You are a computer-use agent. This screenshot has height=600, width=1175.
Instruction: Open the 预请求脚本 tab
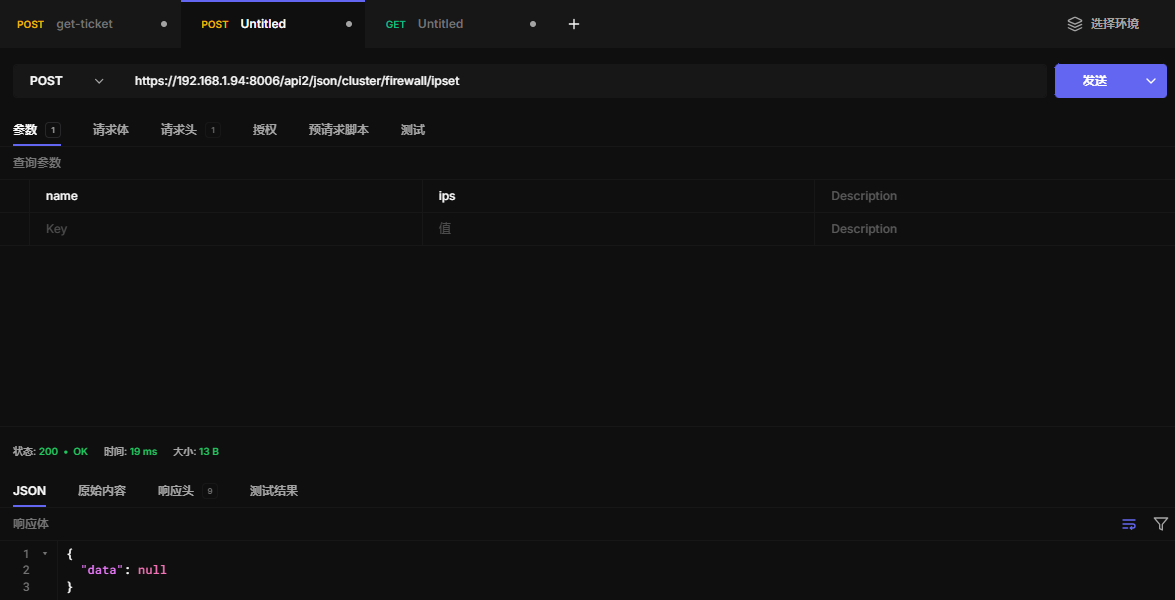338,130
